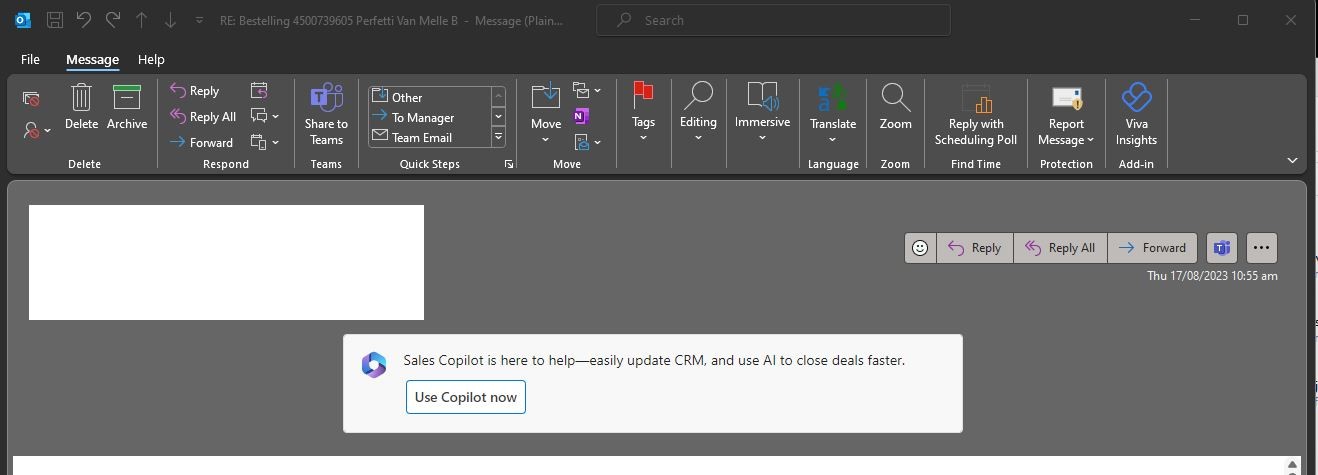1318x475 pixels.
Task: Click Reply All in the ribbon Respond group
Action: click(203, 117)
